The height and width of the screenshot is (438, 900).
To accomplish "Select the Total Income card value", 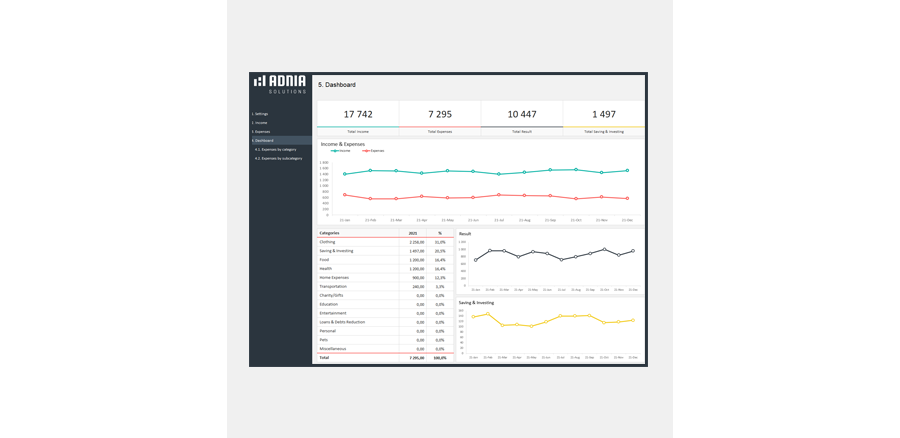I will (357, 114).
